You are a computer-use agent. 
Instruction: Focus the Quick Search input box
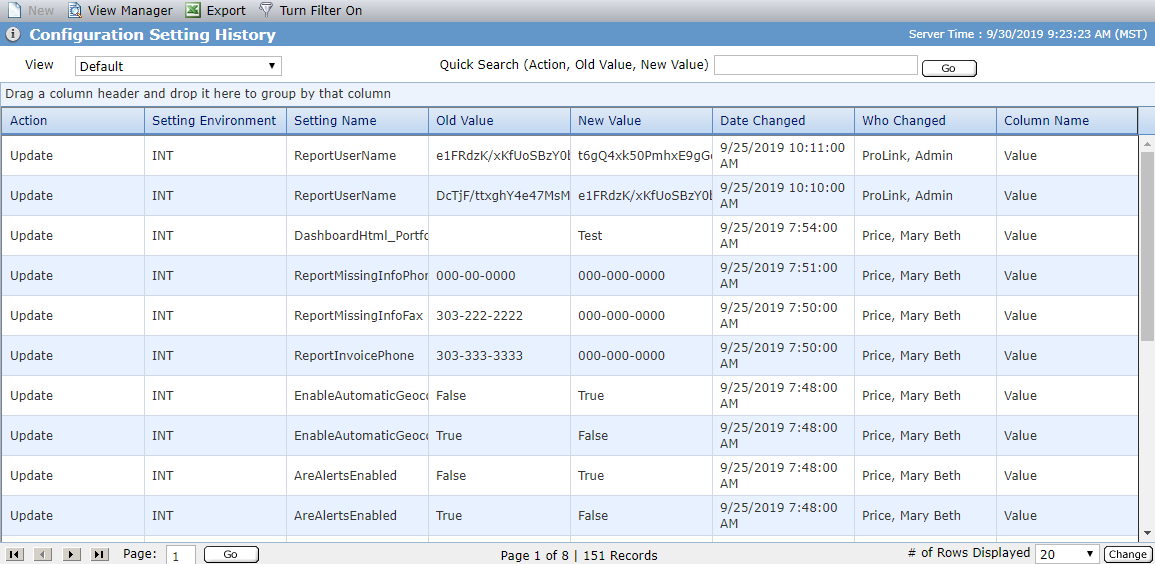(816, 66)
